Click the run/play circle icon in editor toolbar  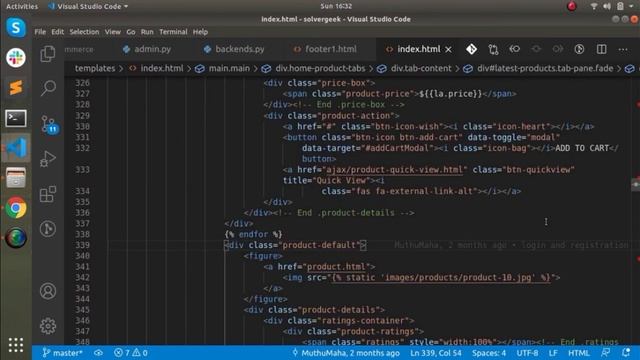(579, 49)
